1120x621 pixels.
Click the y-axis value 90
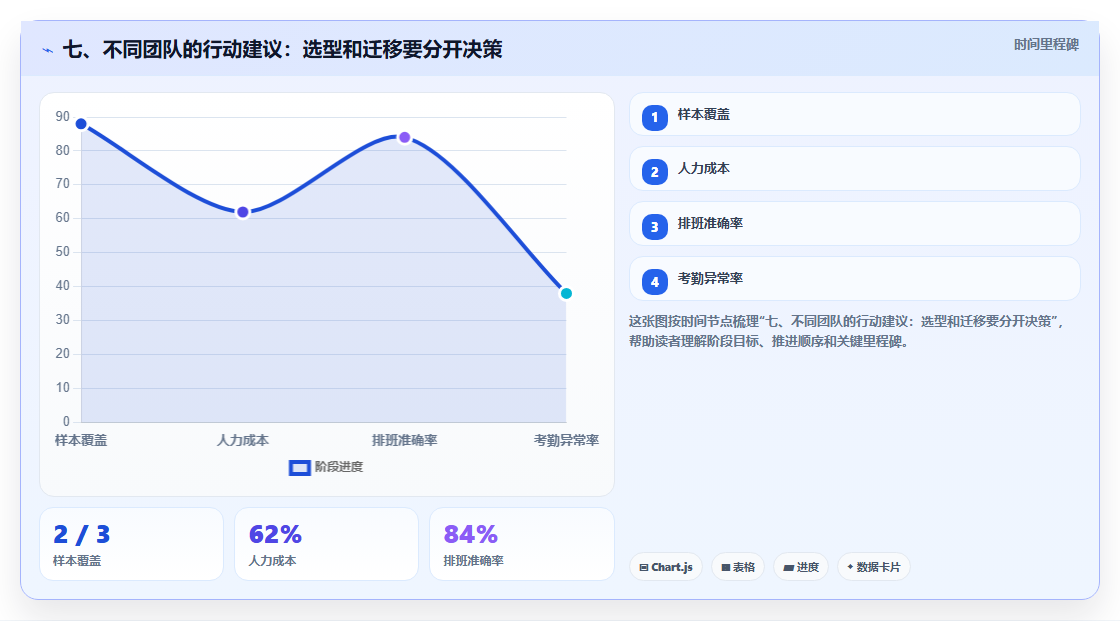tap(63, 116)
